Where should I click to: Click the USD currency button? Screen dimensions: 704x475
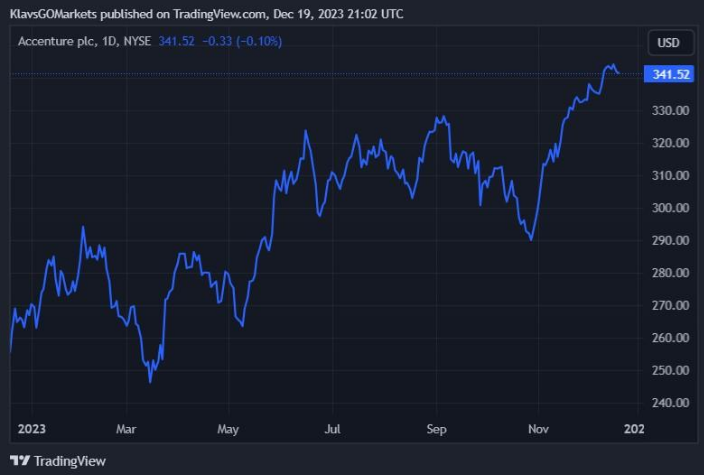671,43
